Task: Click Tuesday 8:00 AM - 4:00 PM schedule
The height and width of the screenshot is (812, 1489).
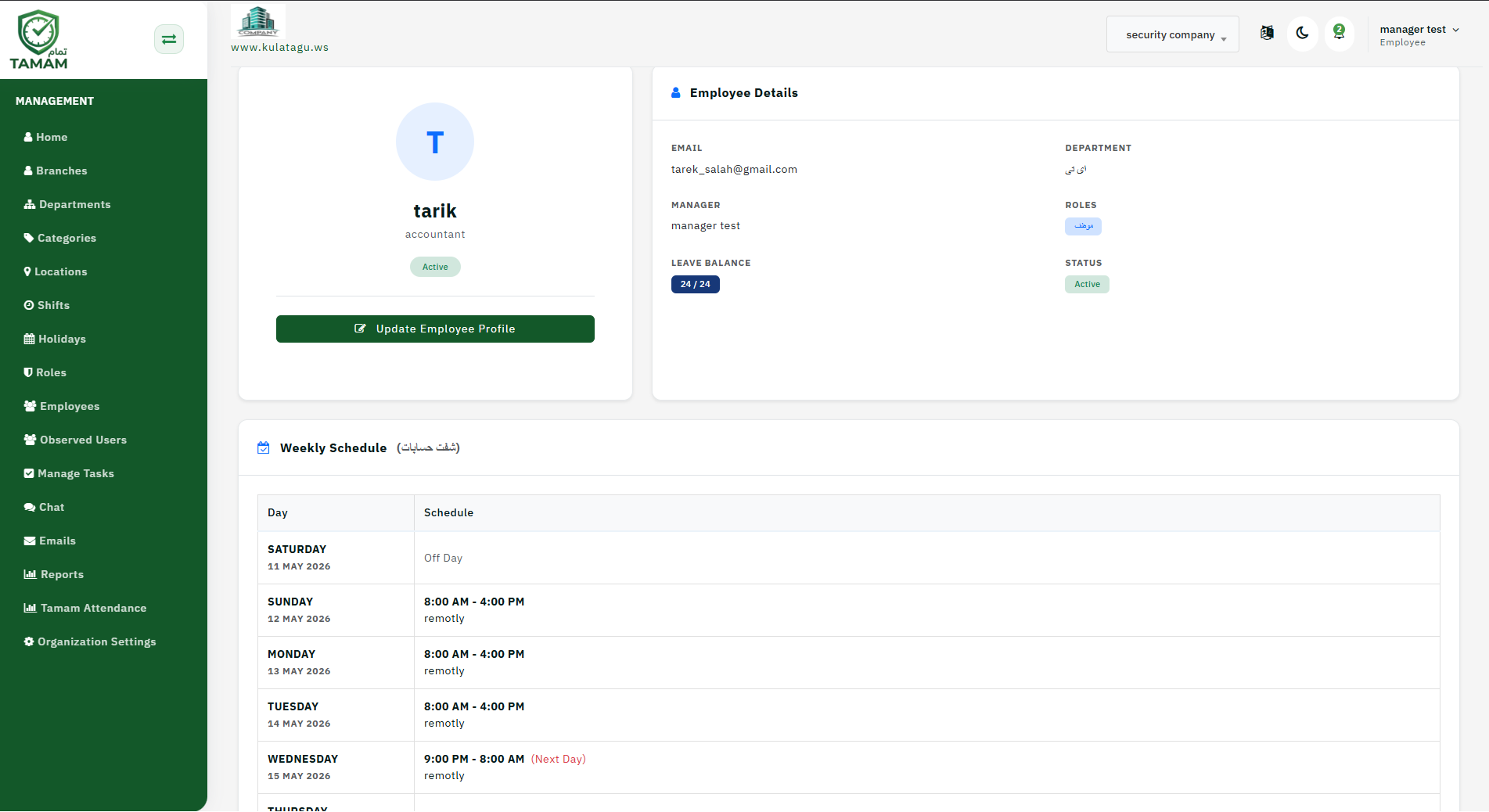Action: [474, 706]
